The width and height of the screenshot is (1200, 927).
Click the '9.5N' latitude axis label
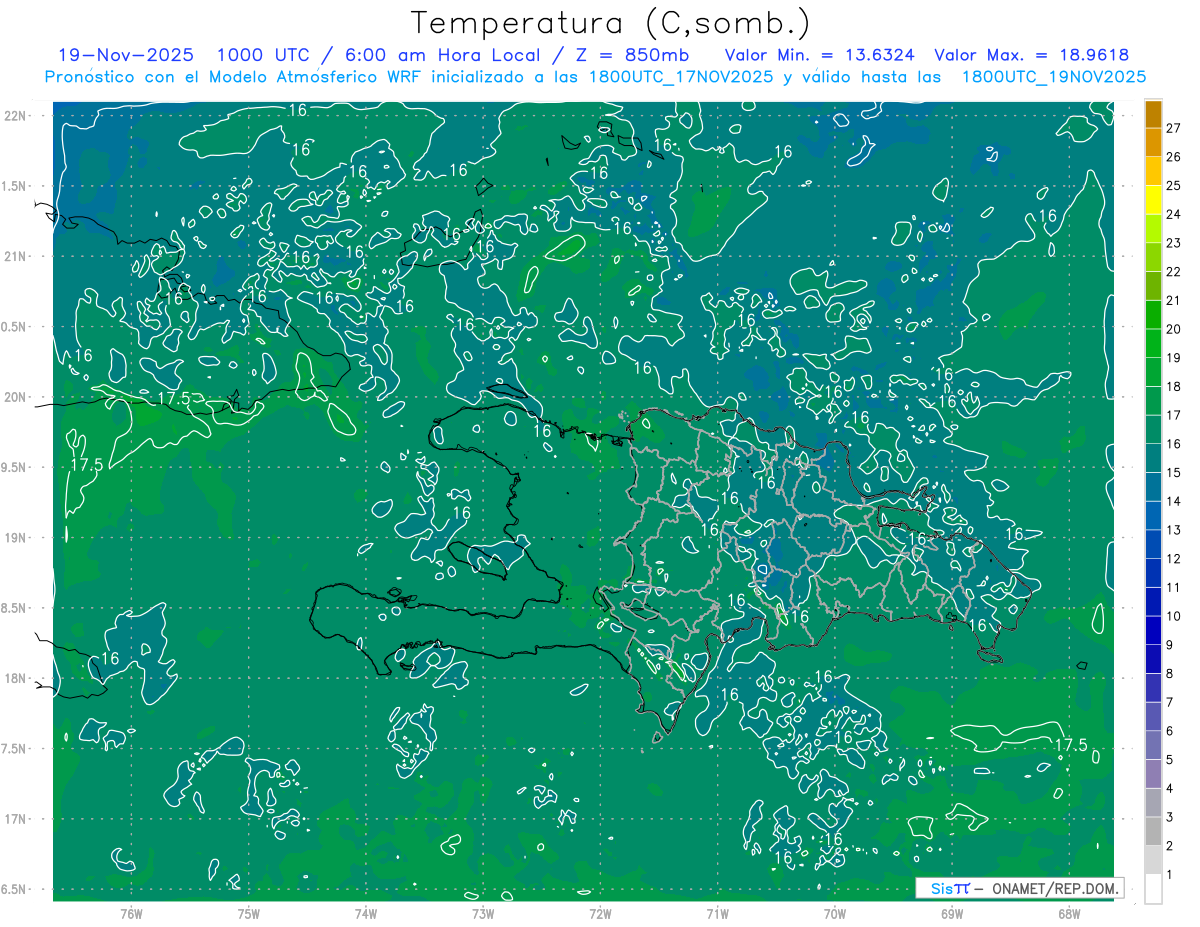[x=15, y=467]
